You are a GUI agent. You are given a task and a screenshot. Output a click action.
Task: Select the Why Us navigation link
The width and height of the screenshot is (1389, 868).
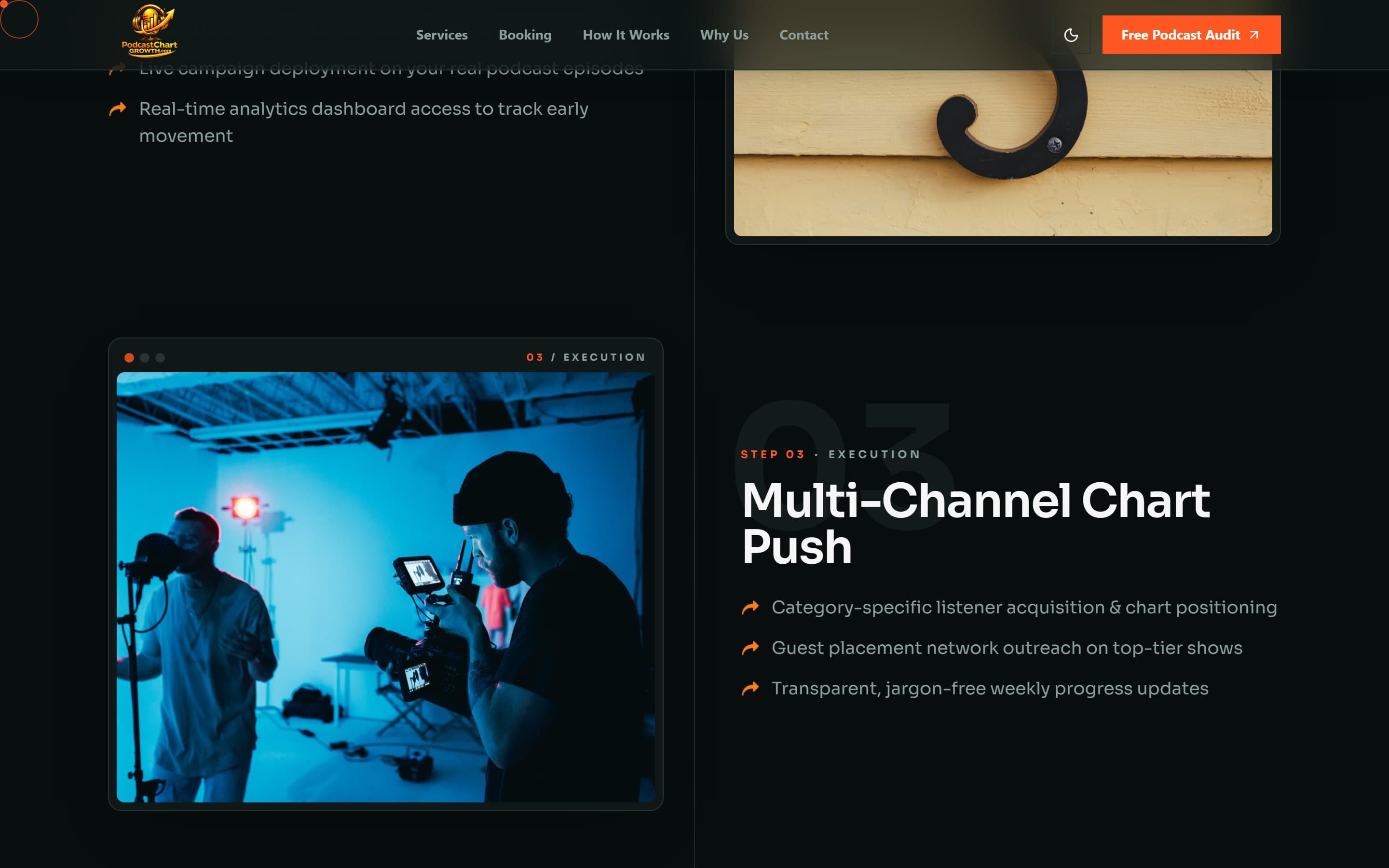(724, 35)
